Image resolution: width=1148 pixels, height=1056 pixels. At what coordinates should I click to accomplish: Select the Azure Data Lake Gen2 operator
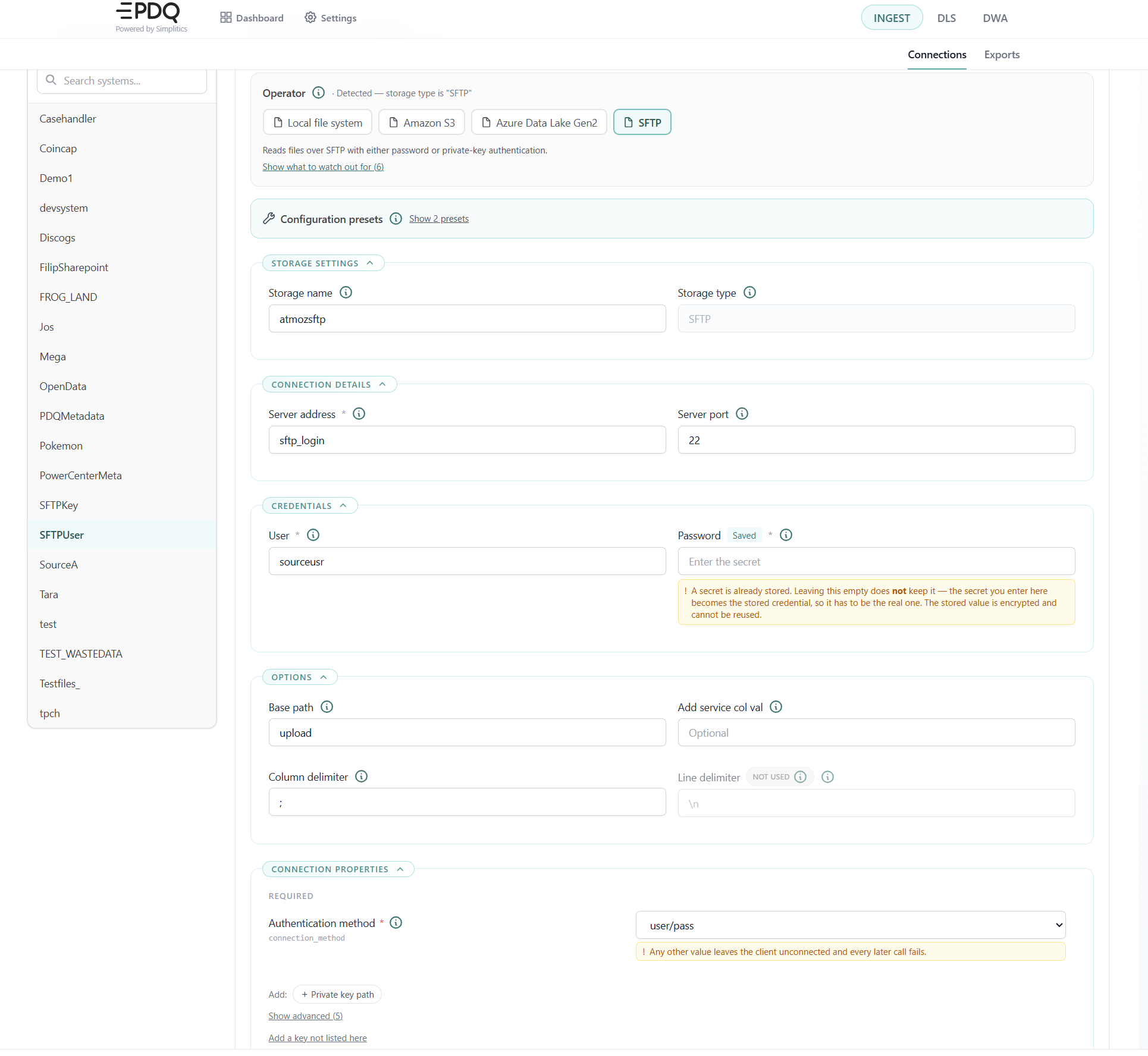click(x=540, y=122)
